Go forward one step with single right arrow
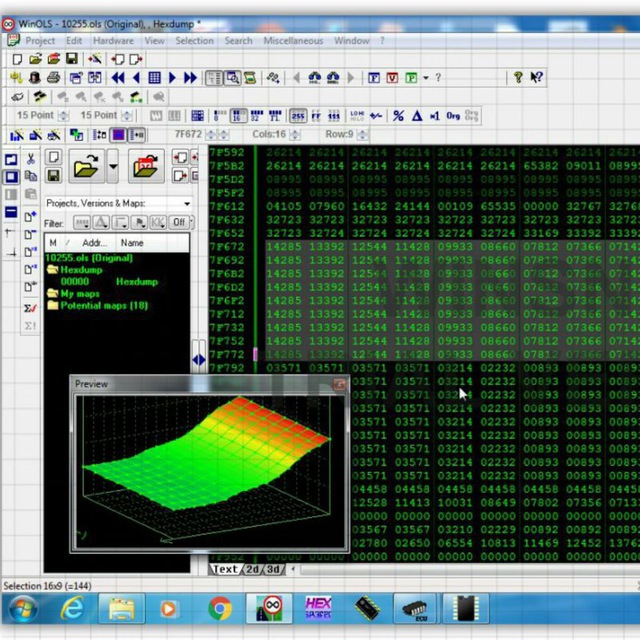The height and width of the screenshot is (640, 640). point(172,78)
